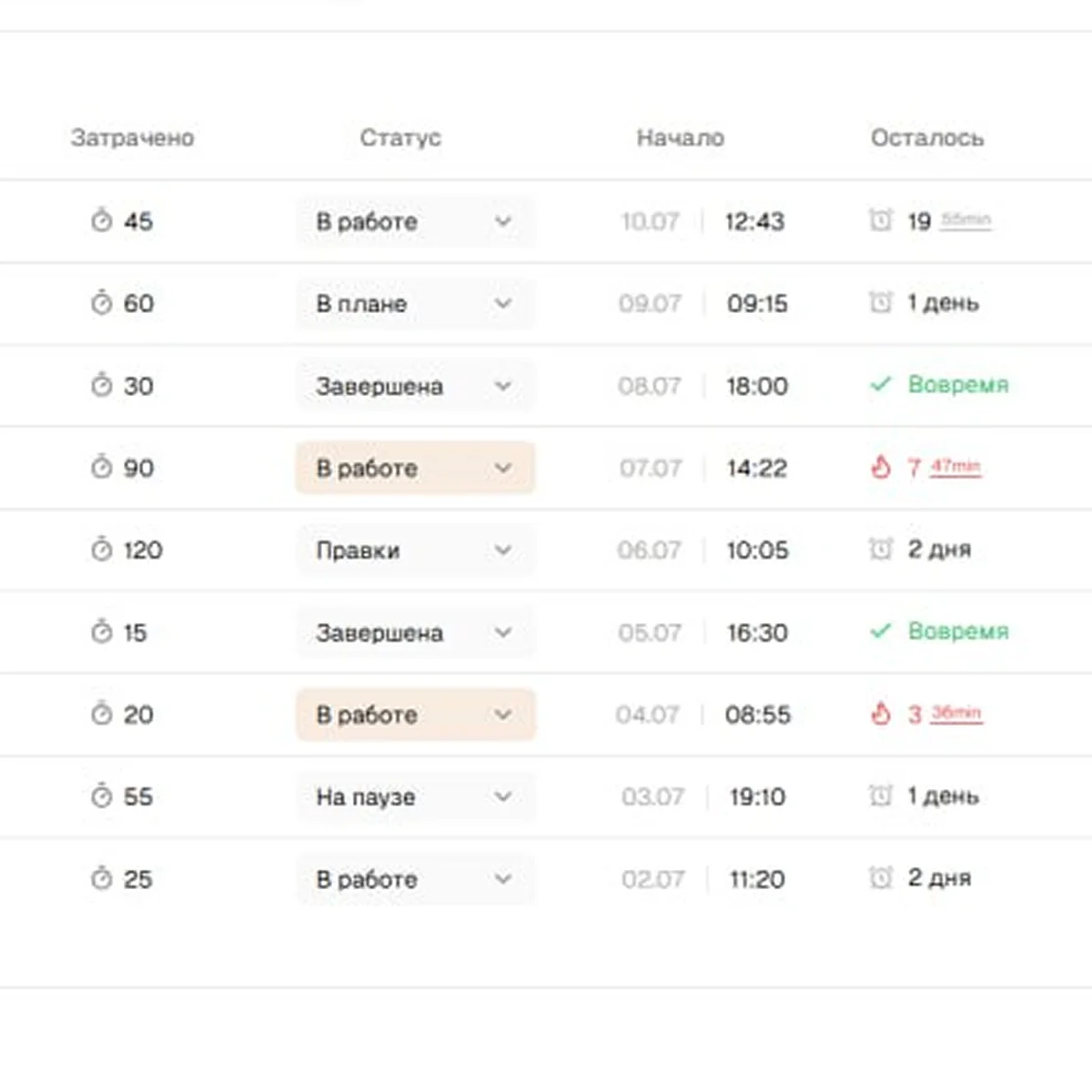Expand the 'Правки' status dropdown
Image resolution: width=1092 pixels, height=1092 pixels.
[x=415, y=551]
